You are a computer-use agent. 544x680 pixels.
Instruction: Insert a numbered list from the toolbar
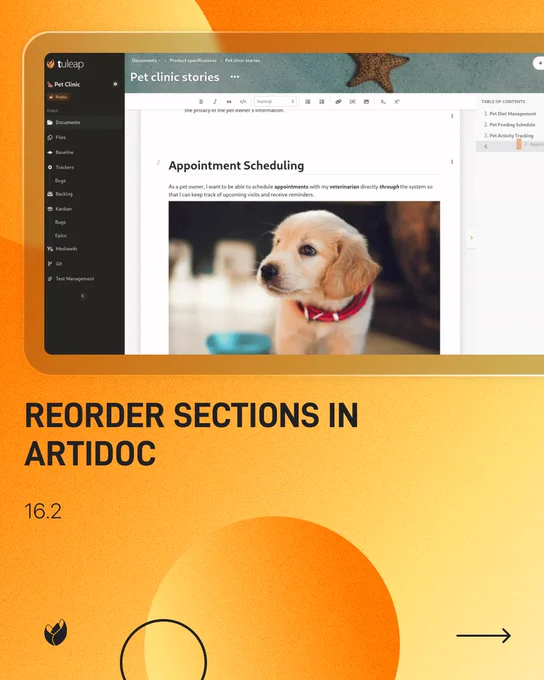tap(321, 101)
